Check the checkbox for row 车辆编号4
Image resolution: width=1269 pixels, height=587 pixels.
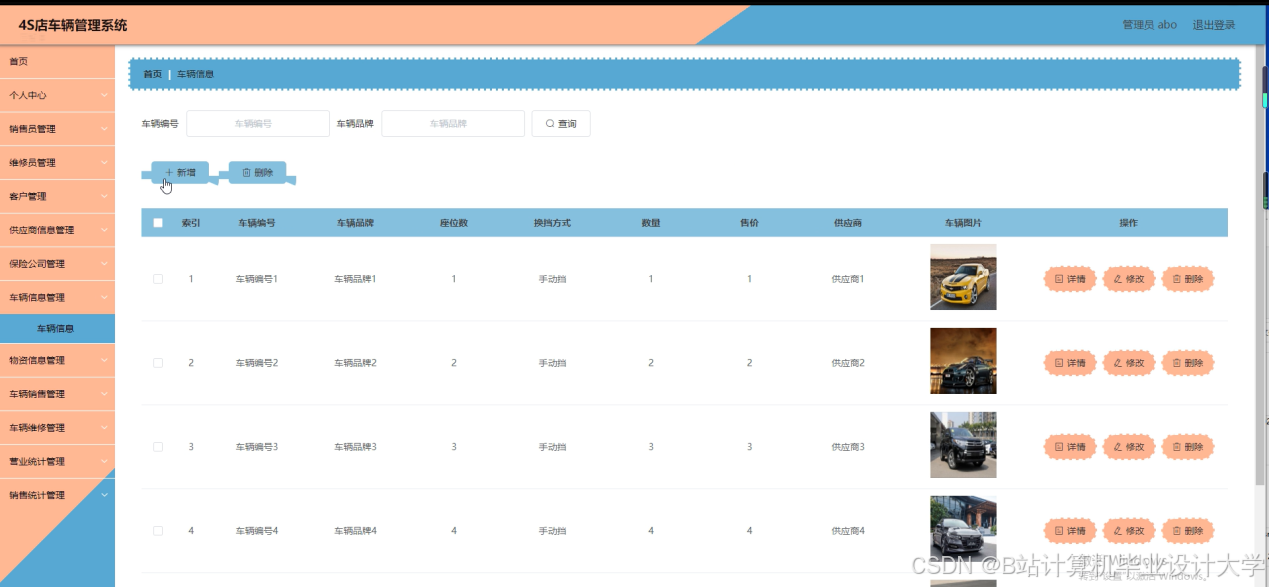[x=158, y=531]
